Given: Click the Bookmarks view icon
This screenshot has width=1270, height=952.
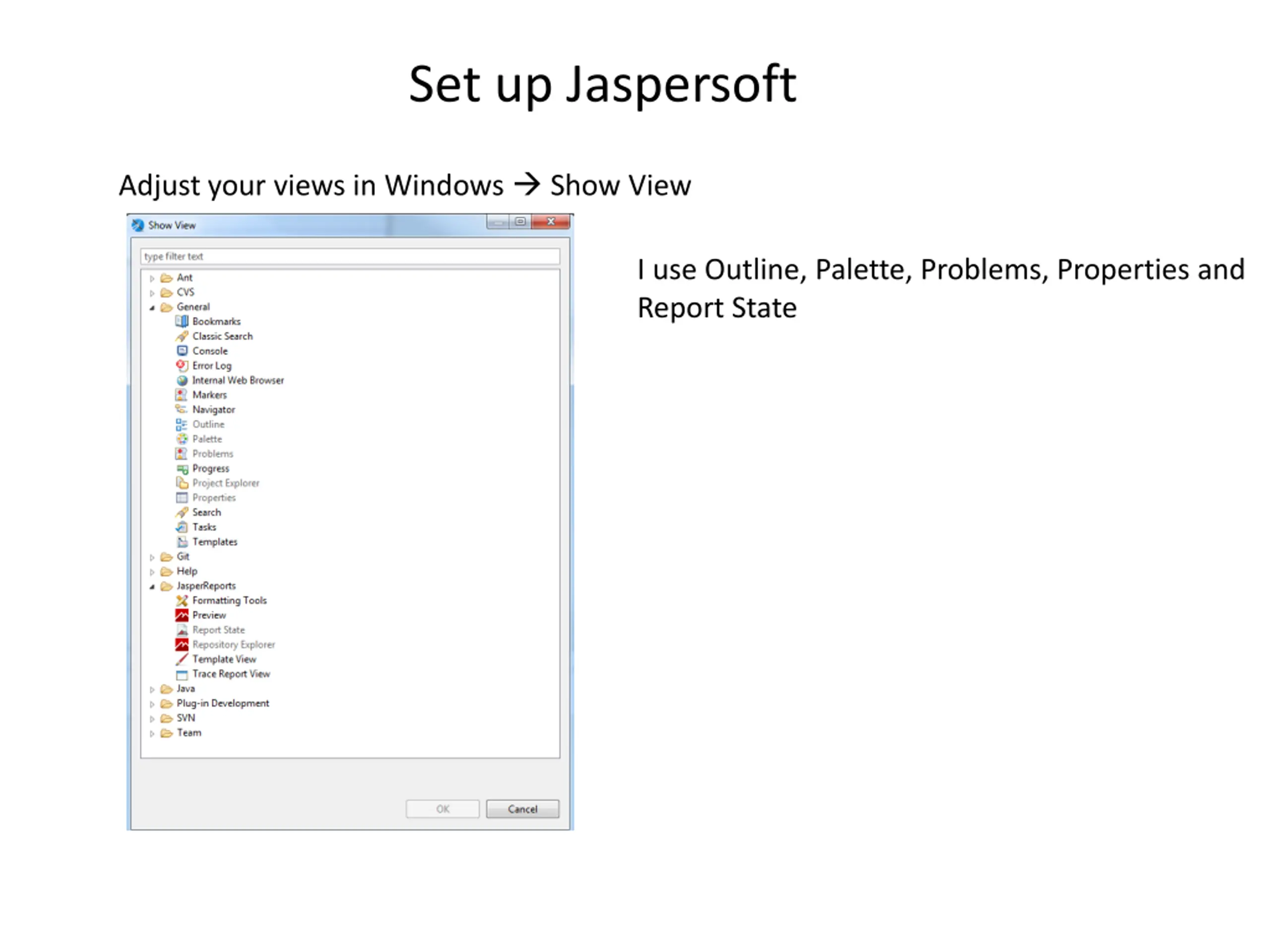Looking at the screenshot, I should [182, 321].
